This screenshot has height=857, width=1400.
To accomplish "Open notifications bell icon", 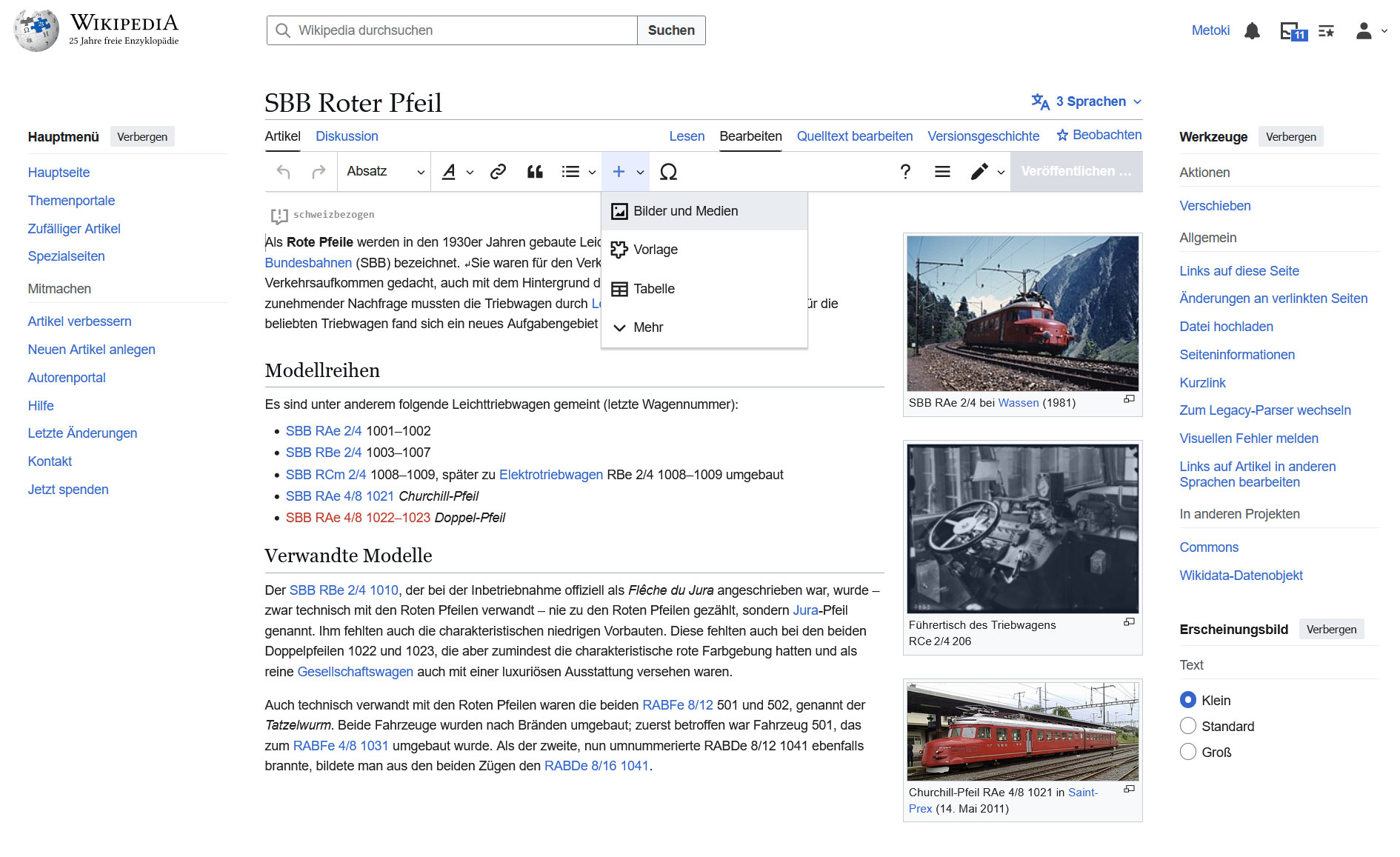I will pos(1252,30).
